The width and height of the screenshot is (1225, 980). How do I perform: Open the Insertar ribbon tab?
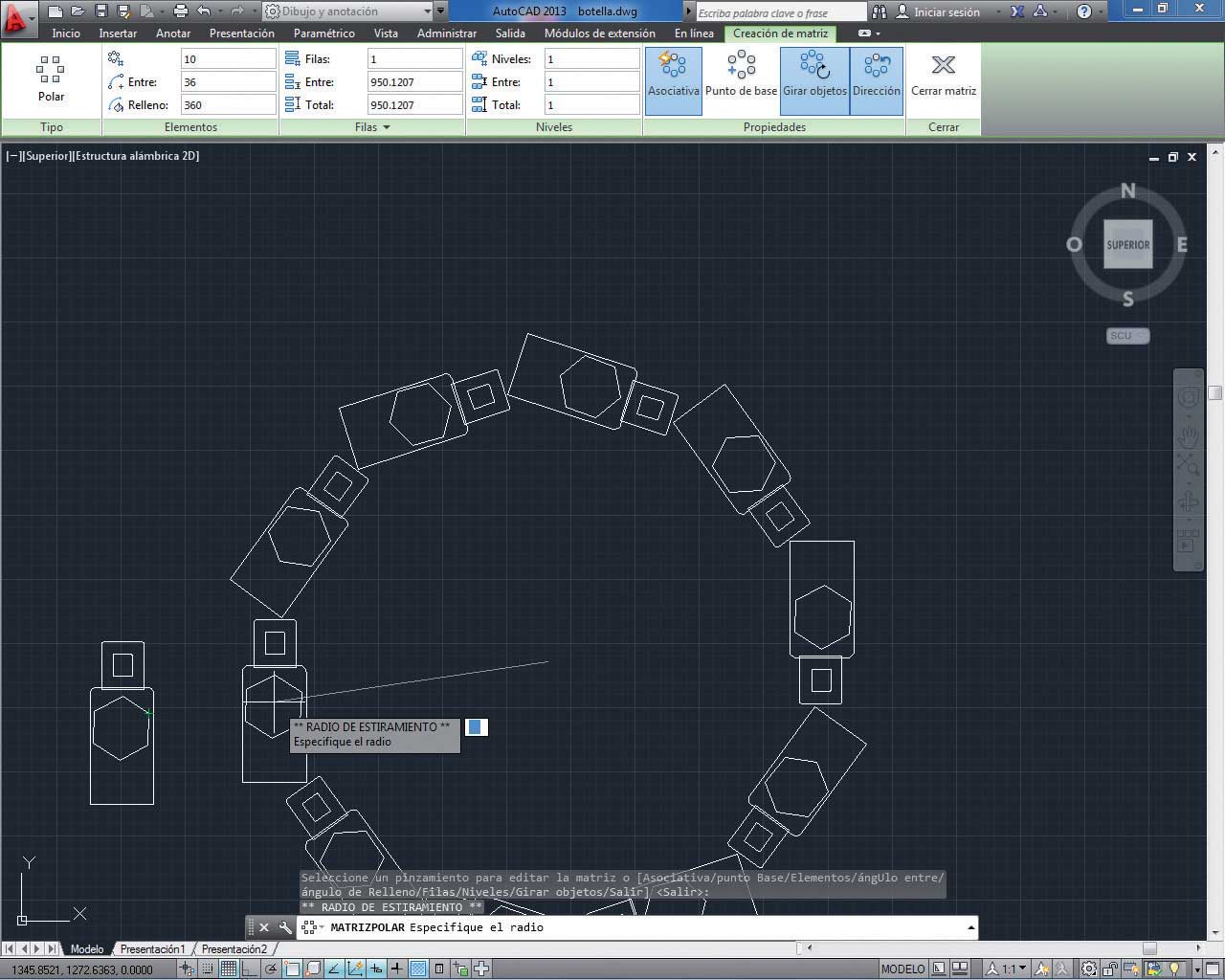118,33
